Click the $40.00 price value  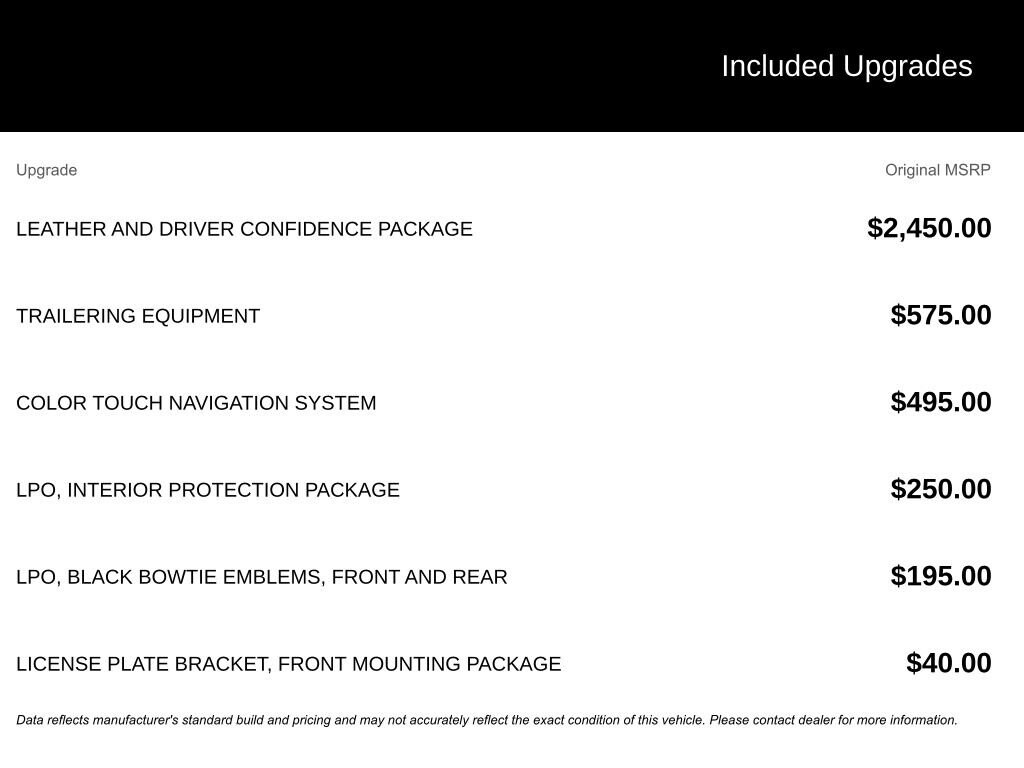(949, 663)
